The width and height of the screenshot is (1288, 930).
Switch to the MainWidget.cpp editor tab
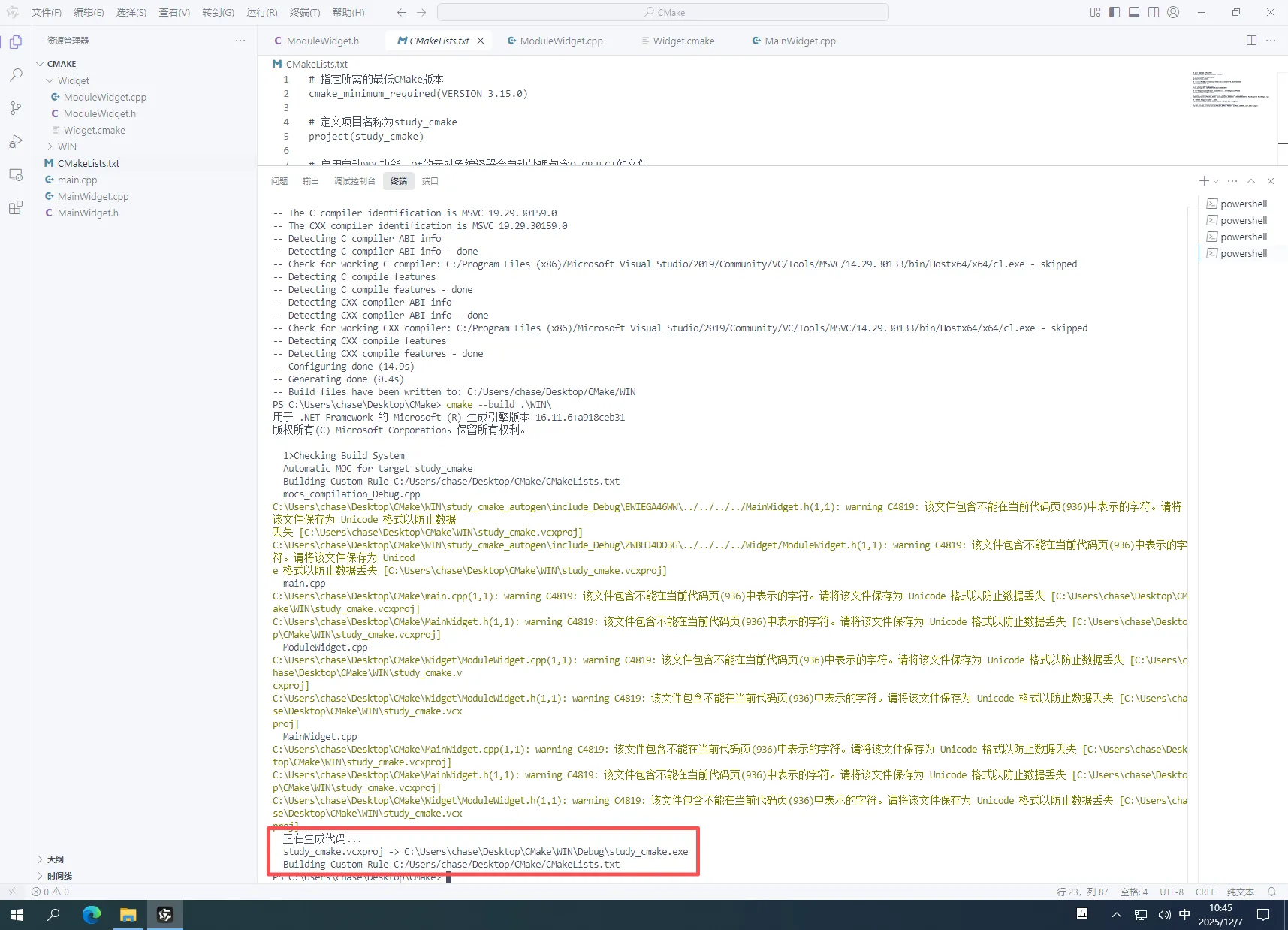pos(794,41)
